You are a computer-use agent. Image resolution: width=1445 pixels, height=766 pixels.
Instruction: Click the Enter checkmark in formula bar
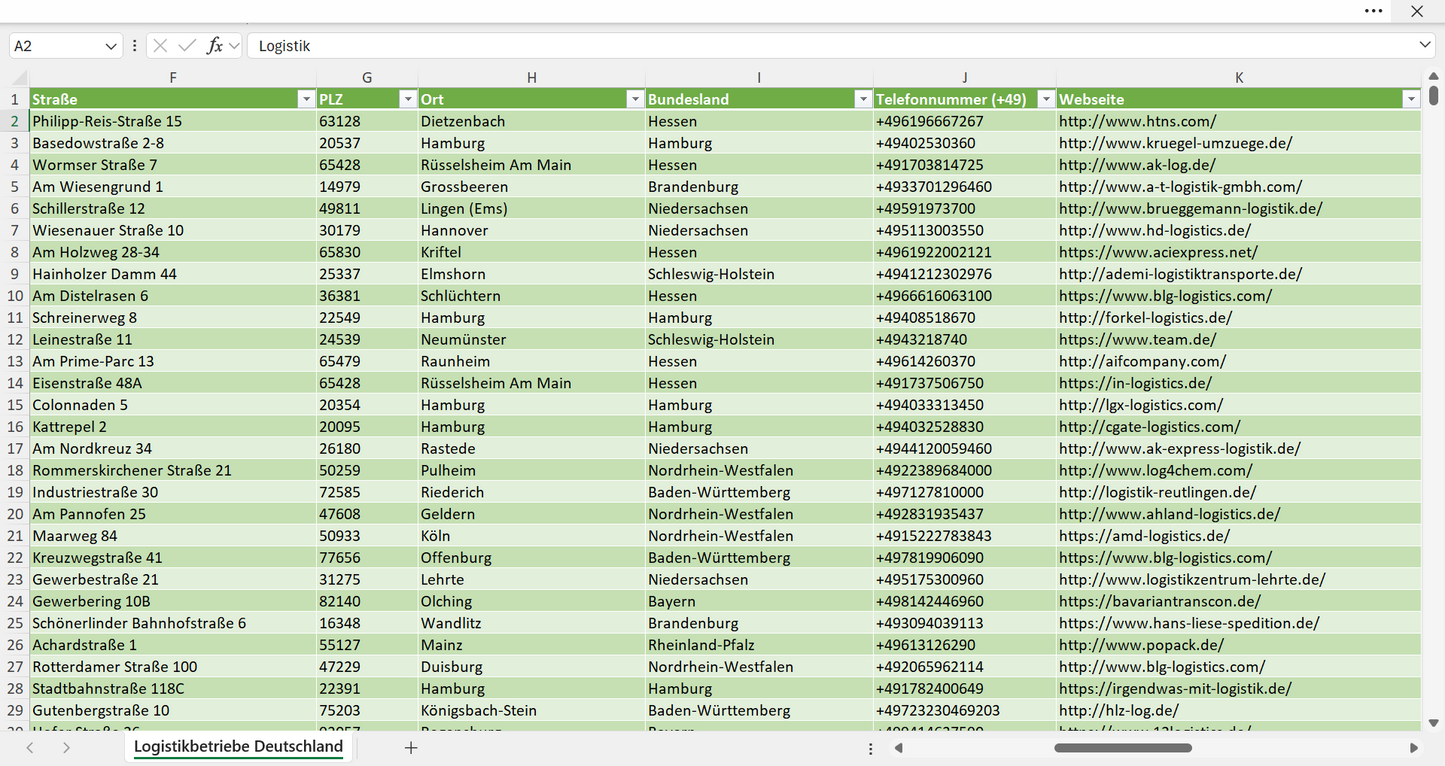pos(187,46)
